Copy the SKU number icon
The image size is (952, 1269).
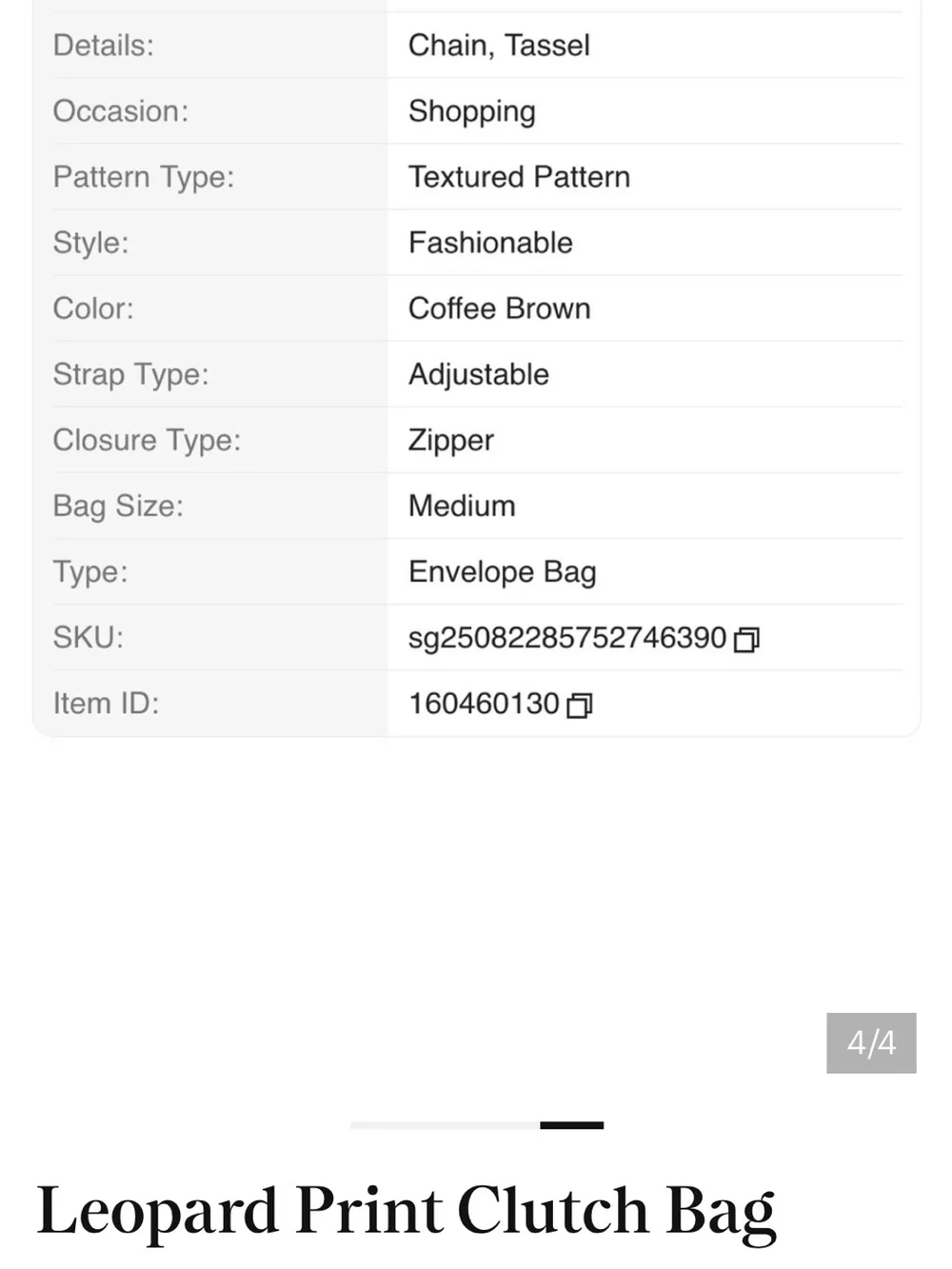pyautogui.click(x=746, y=640)
